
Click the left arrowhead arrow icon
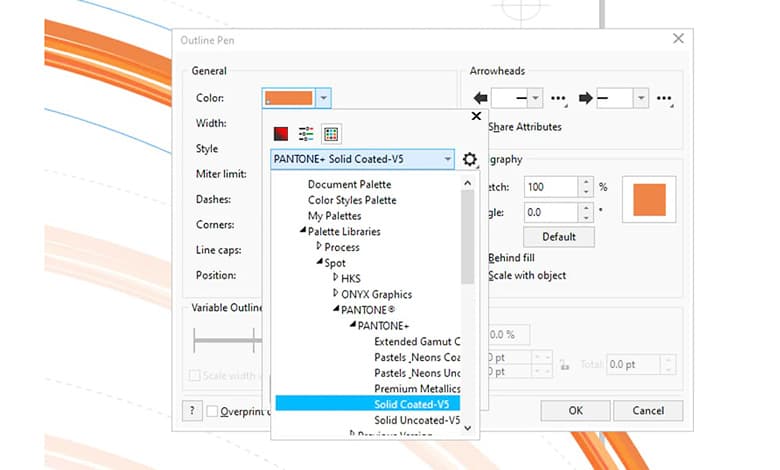pyautogui.click(x=481, y=98)
